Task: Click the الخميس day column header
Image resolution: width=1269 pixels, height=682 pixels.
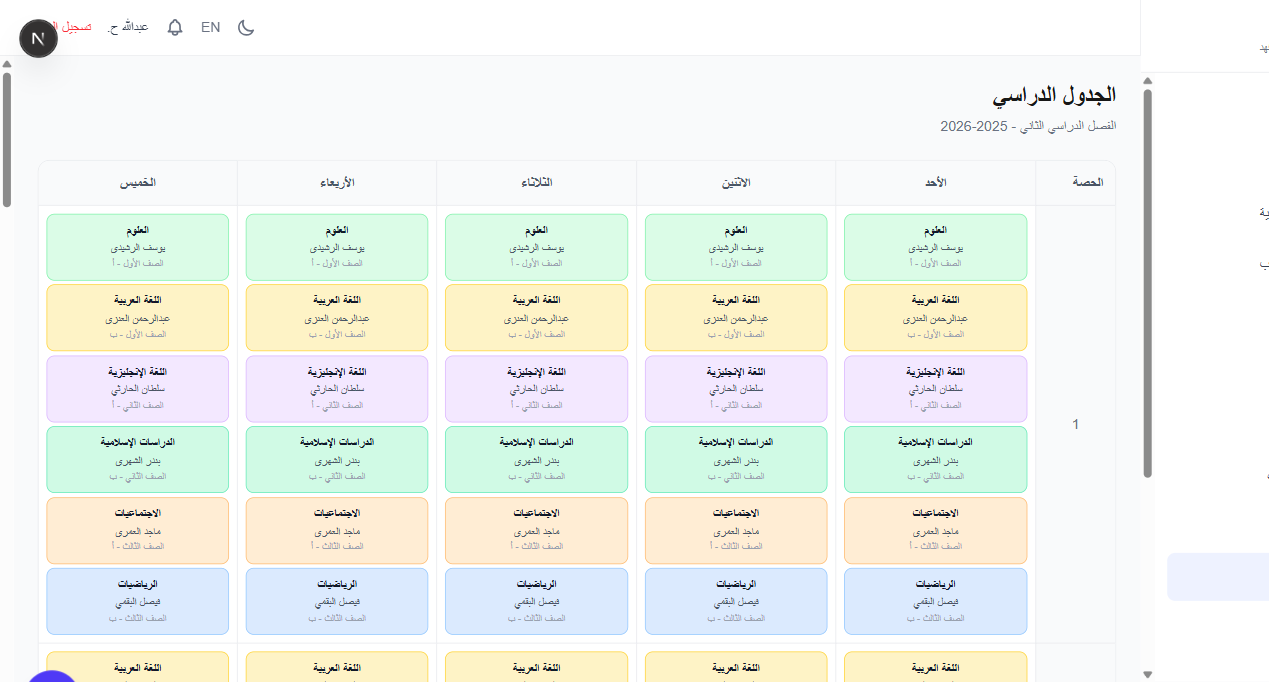Action: tap(136, 182)
